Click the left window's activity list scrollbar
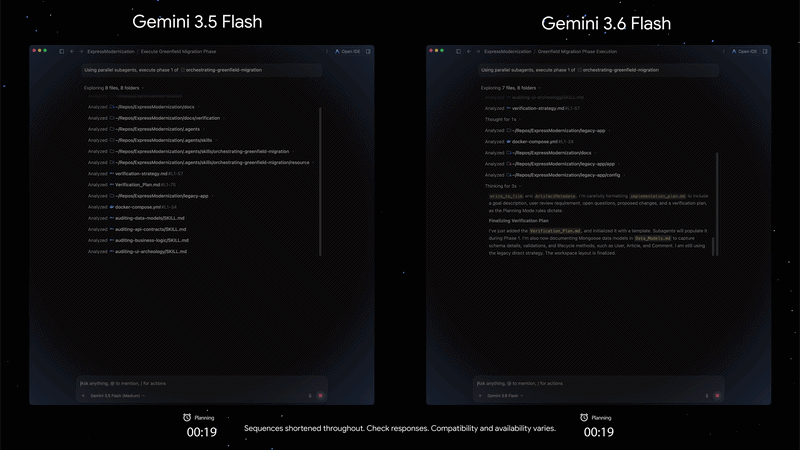The image size is (800, 450). coord(320,181)
